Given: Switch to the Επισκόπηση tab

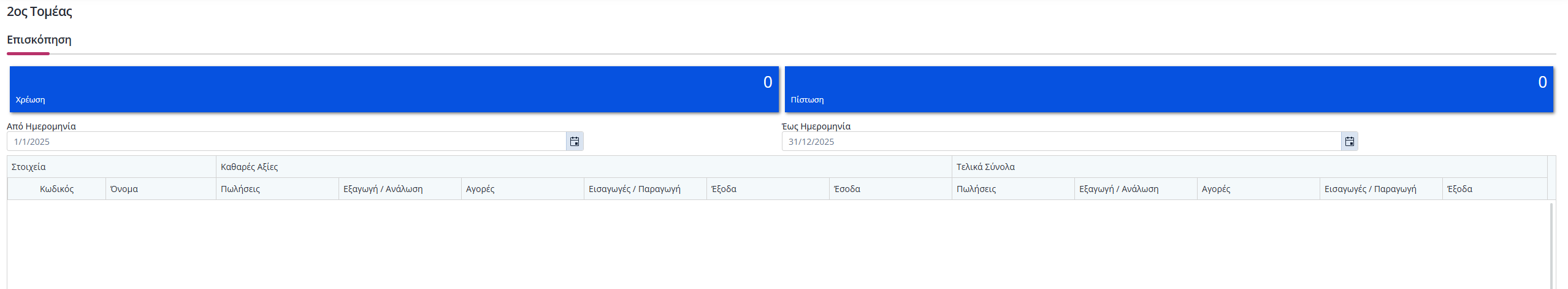Looking at the screenshot, I should [x=39, y=40].
